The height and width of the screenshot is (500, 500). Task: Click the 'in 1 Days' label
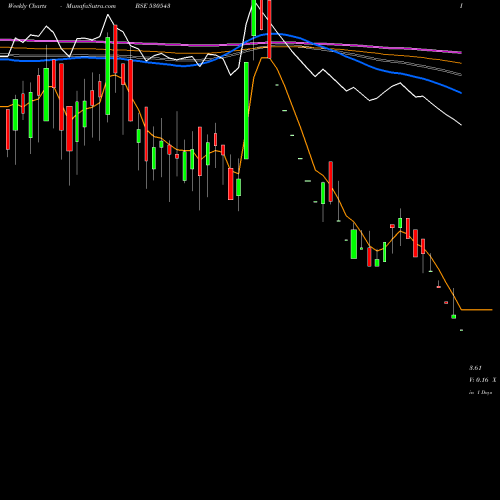481,393
